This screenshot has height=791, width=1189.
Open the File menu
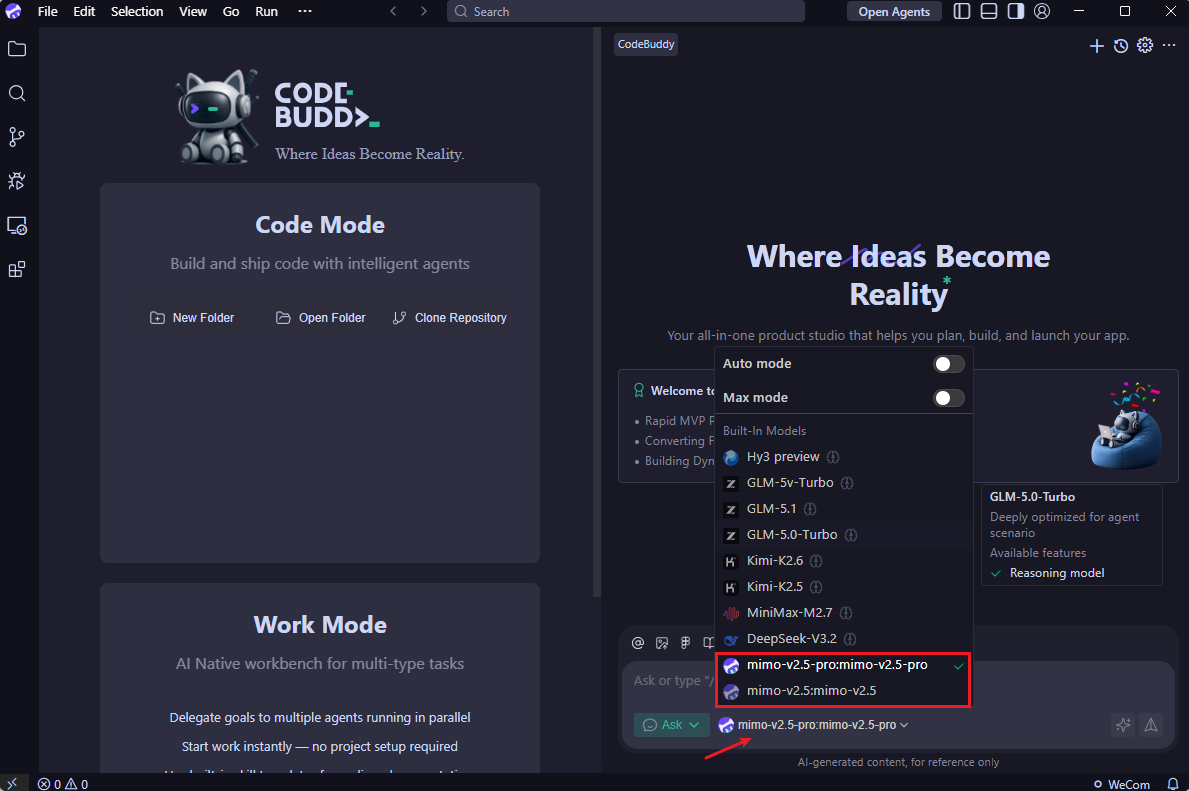point(48,11)
